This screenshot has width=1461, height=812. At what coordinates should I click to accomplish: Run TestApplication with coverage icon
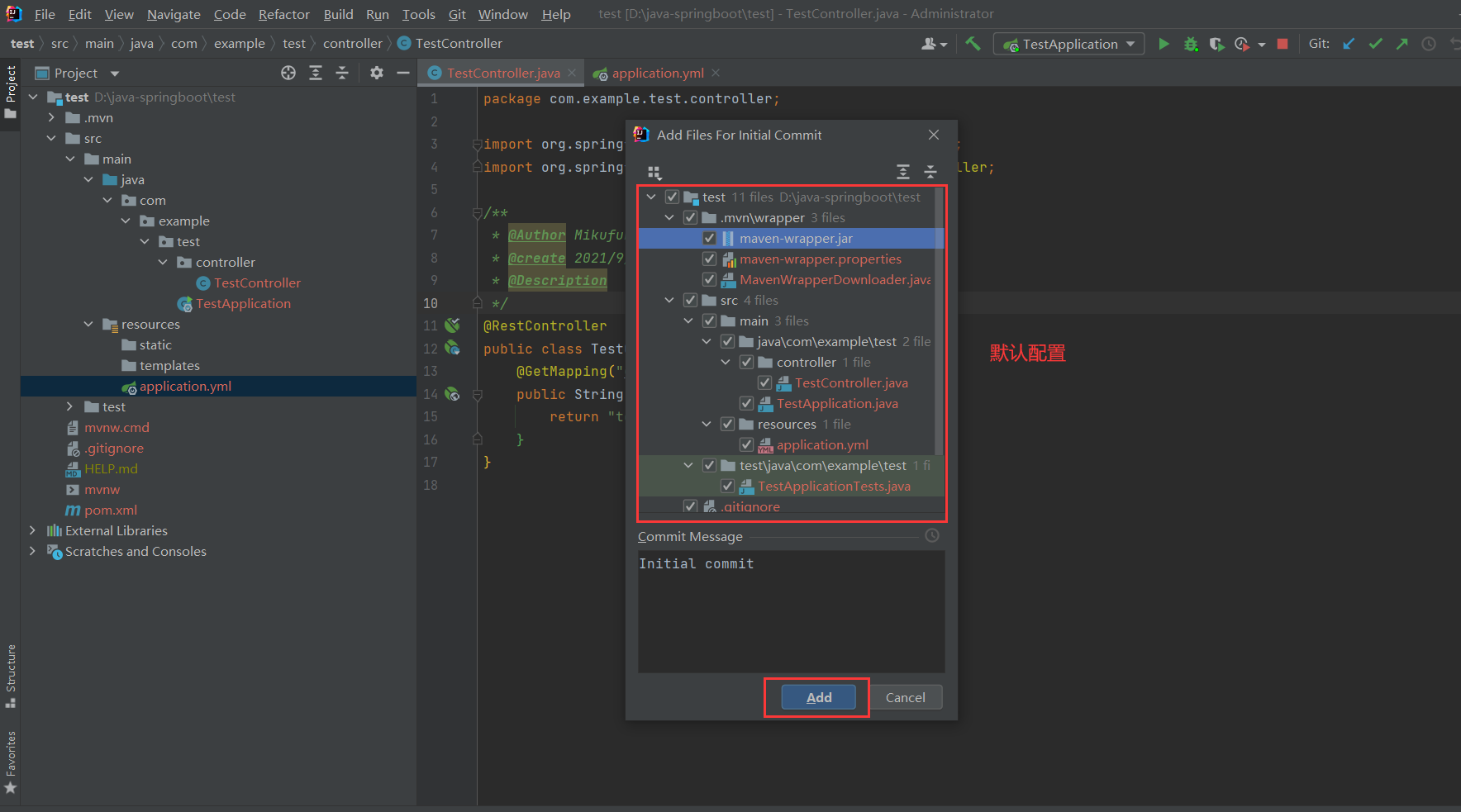coord(1216,44)
